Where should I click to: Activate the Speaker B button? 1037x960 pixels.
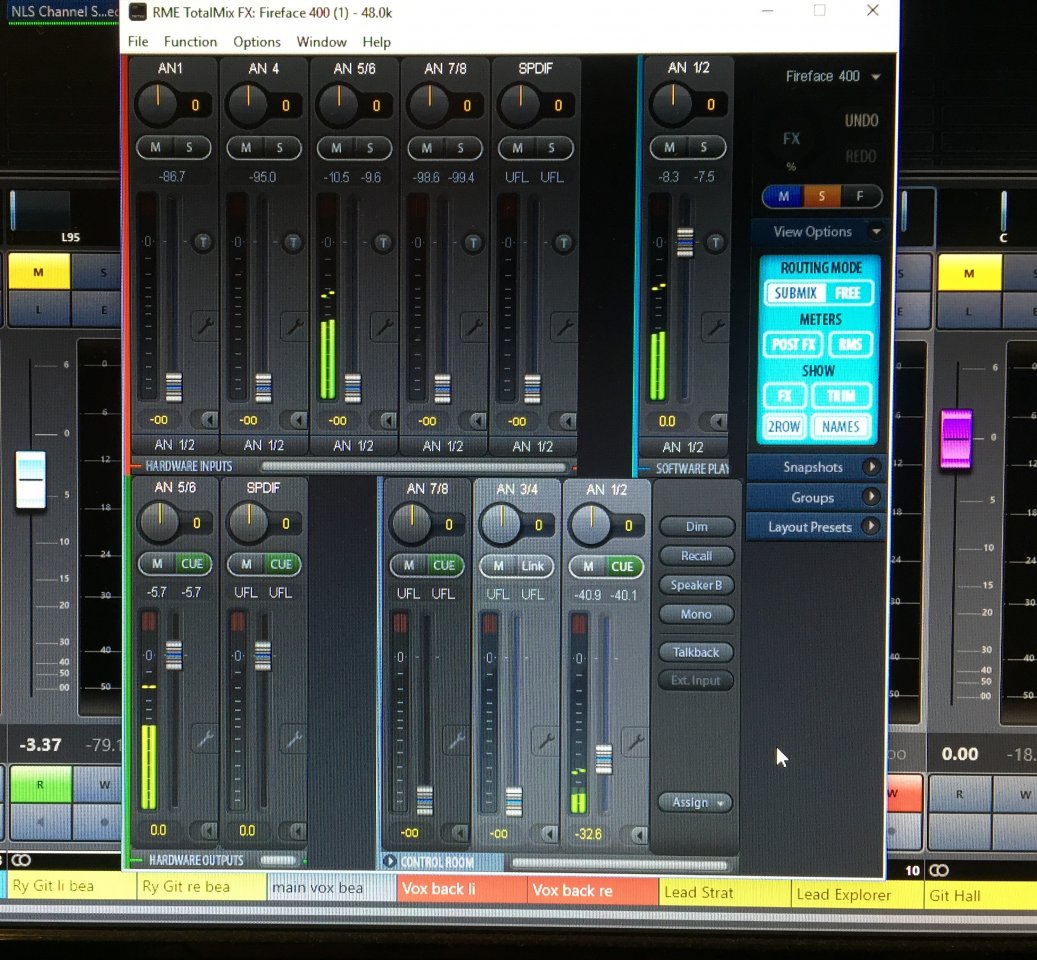(x=696, y=584)
